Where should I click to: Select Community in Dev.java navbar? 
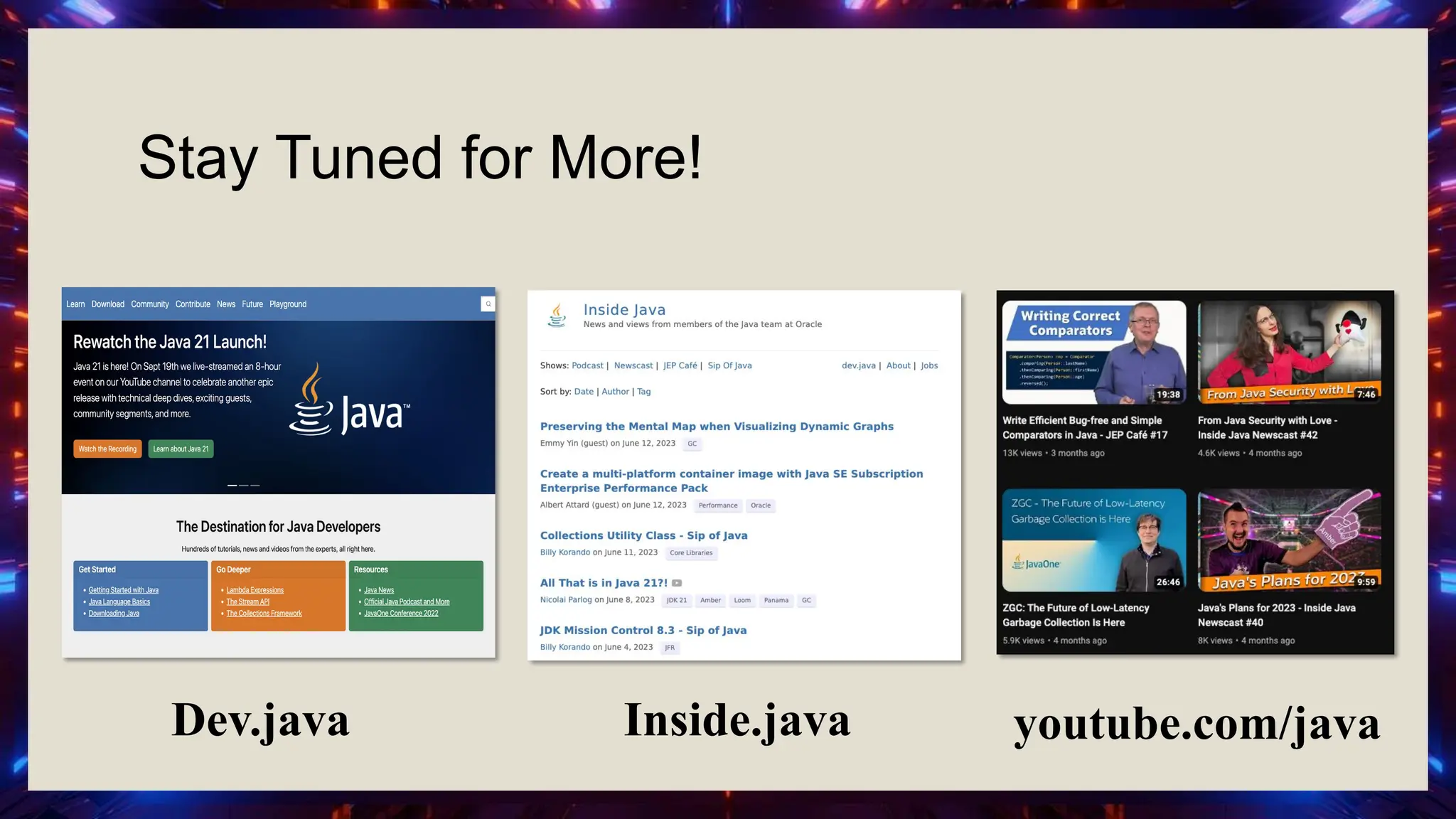tap(150, 304)
